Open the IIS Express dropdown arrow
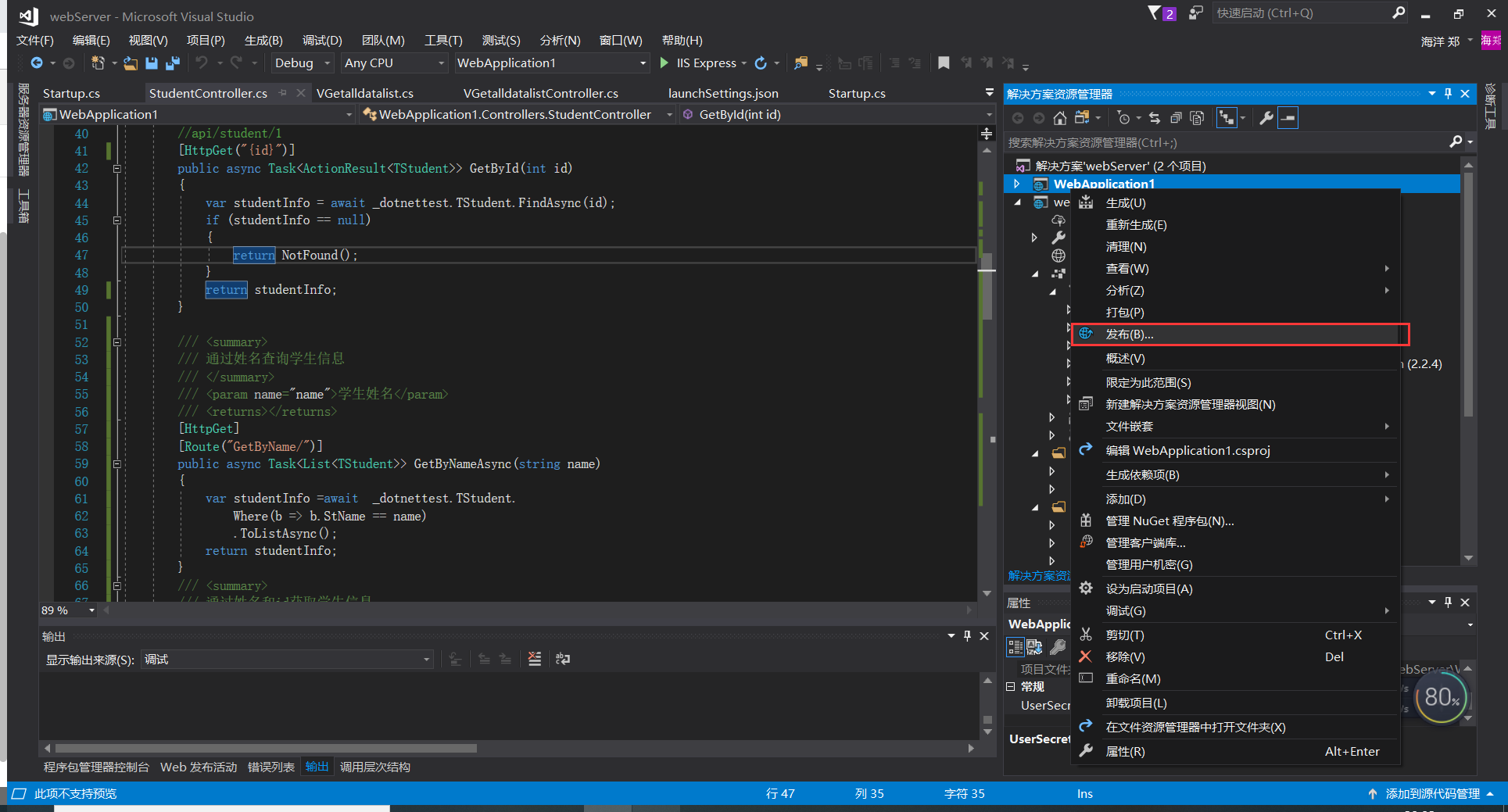1508x812 pixels. [743, 63]
